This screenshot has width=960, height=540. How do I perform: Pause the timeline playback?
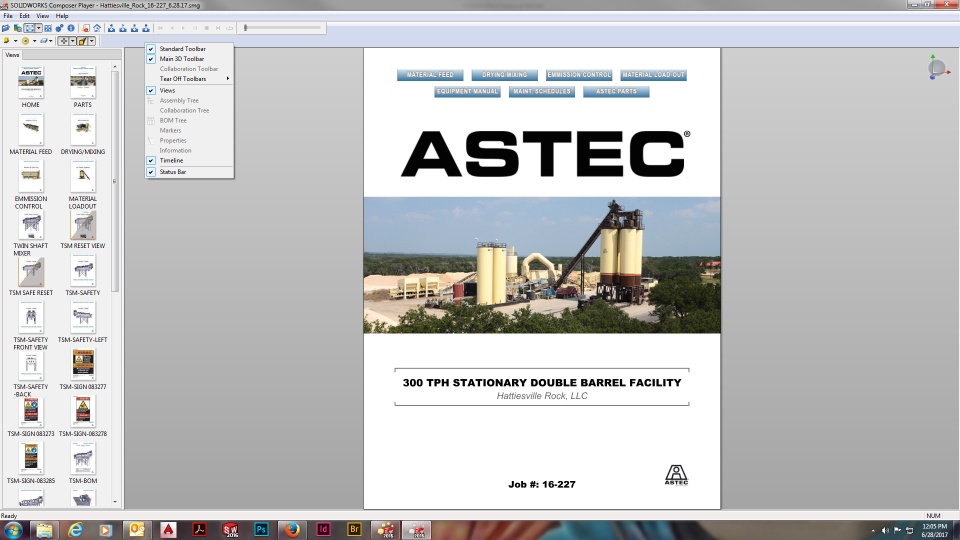pos(195,28)
